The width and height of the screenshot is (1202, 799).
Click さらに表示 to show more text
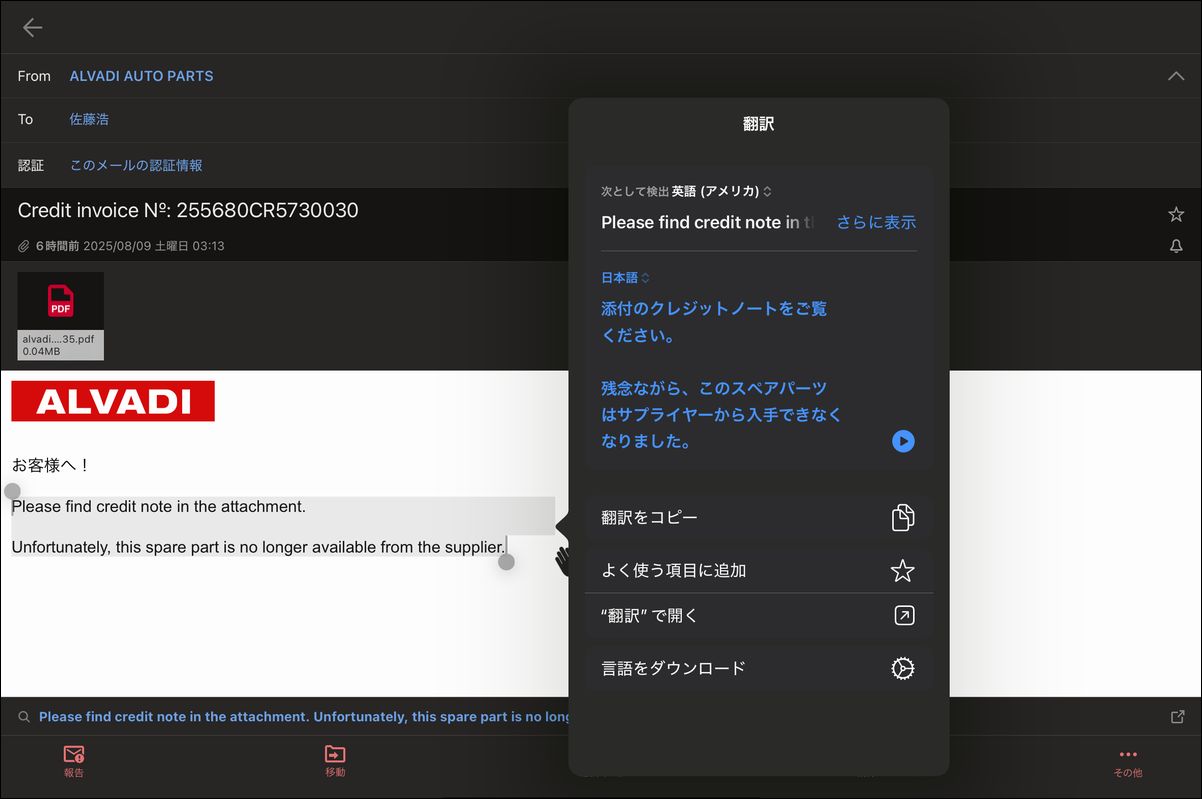coord(876,223)
